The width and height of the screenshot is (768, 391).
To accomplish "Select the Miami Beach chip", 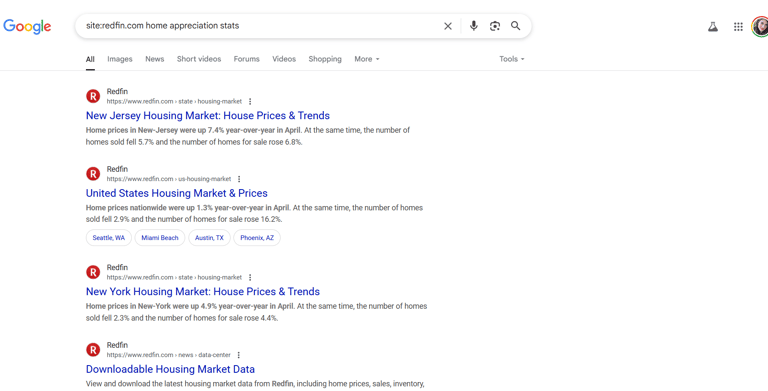I will pyautogui.click(x=160, y=238).
